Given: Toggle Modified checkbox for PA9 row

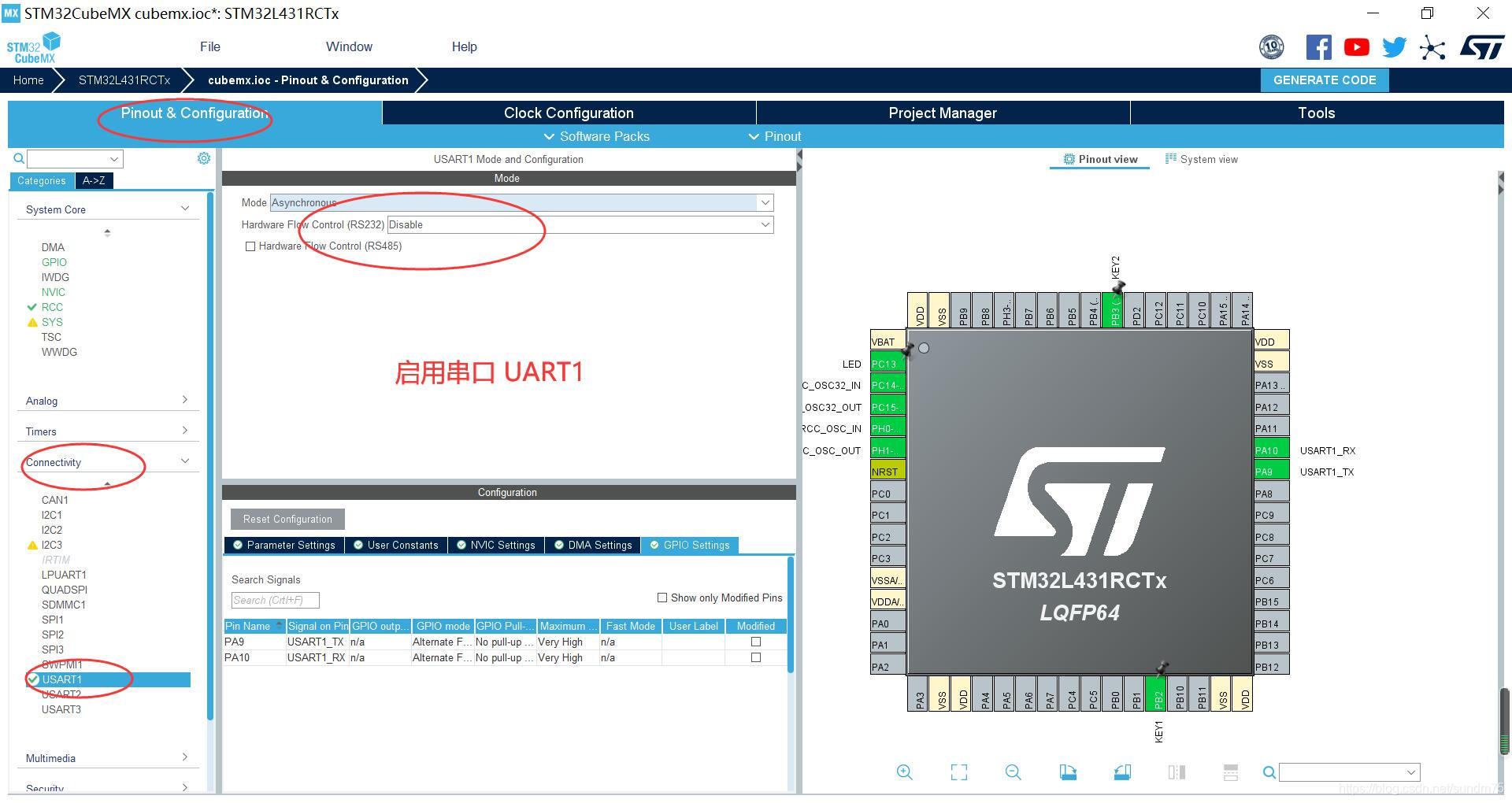Looking at the screenshot, I should (756, 642).
